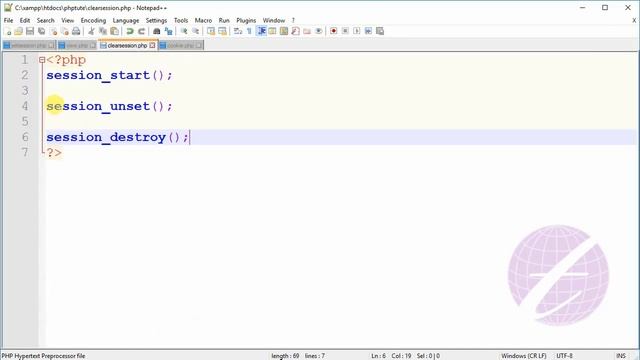Open the Plugins menu
The height and width of the screenshot is (360, 640).
[246, 20]
